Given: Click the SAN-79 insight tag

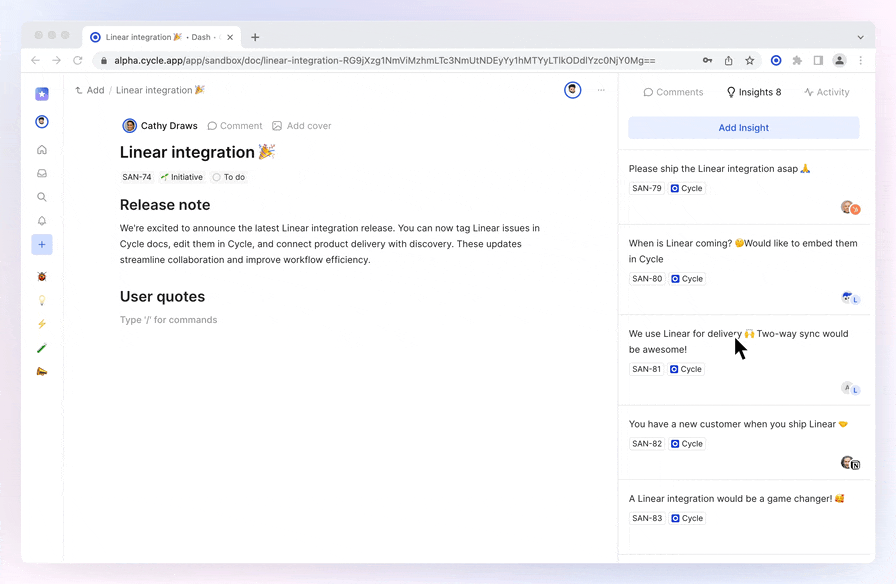Looking at the screenshot, I should 647,189.
